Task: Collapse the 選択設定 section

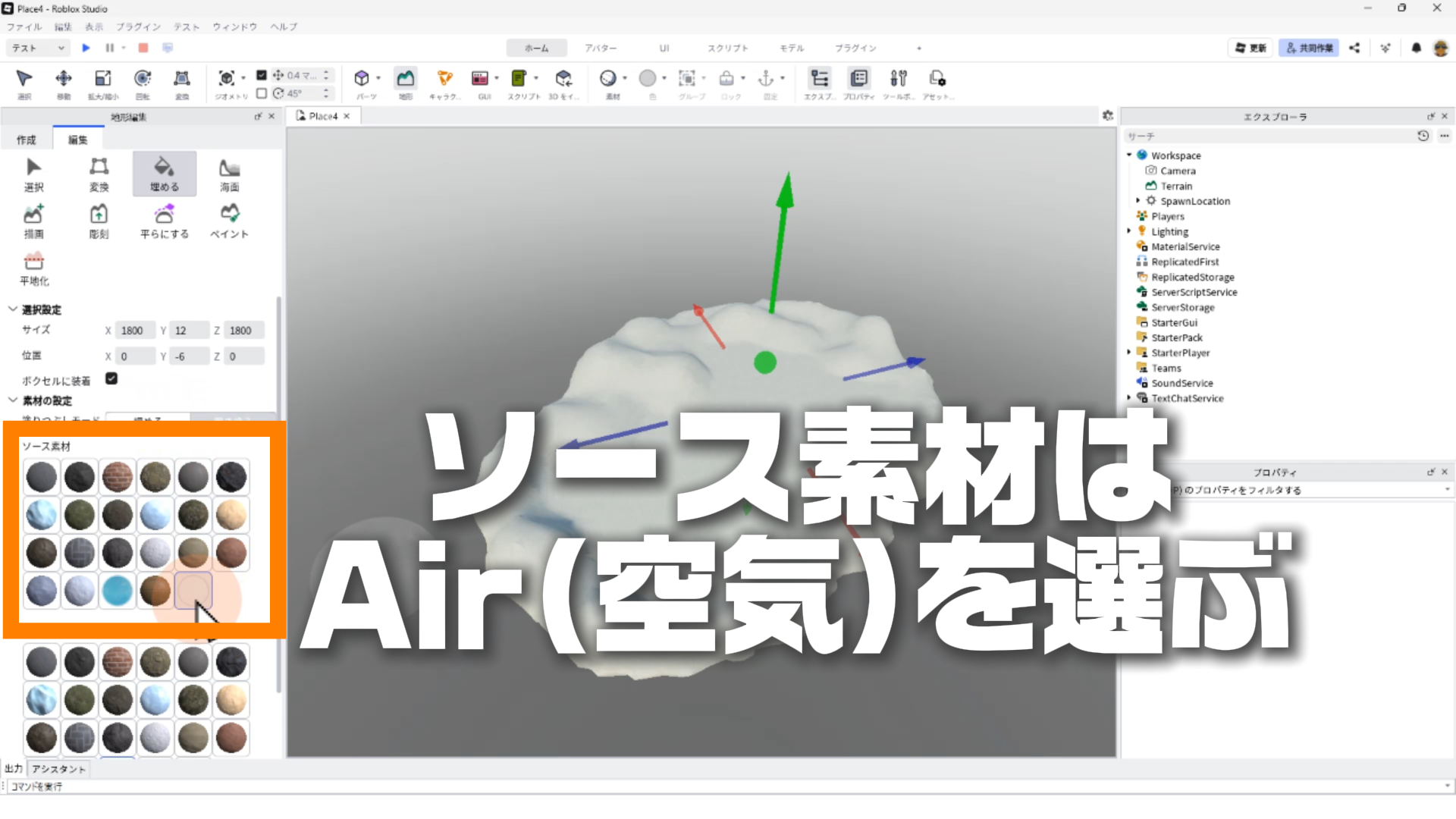Action: click(x=13, y=309)
